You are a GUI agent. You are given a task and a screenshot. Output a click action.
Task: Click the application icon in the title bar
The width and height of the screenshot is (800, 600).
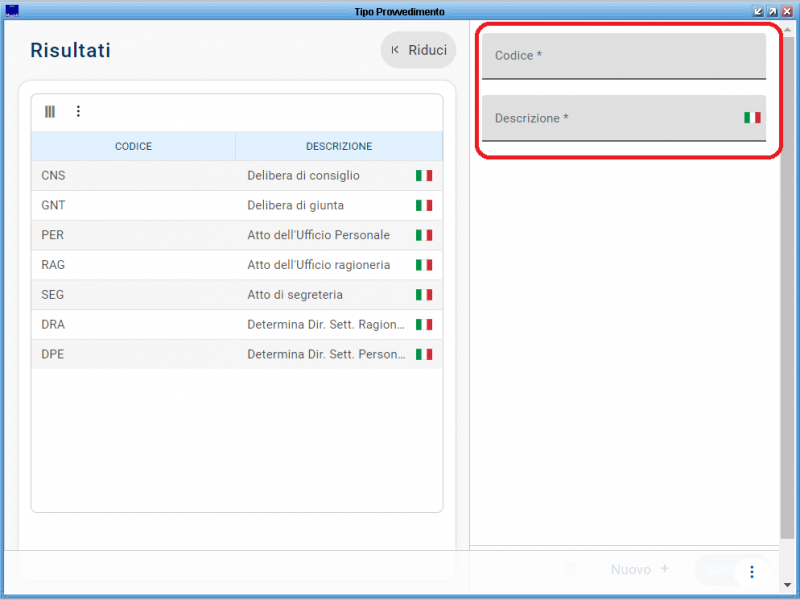11,11
